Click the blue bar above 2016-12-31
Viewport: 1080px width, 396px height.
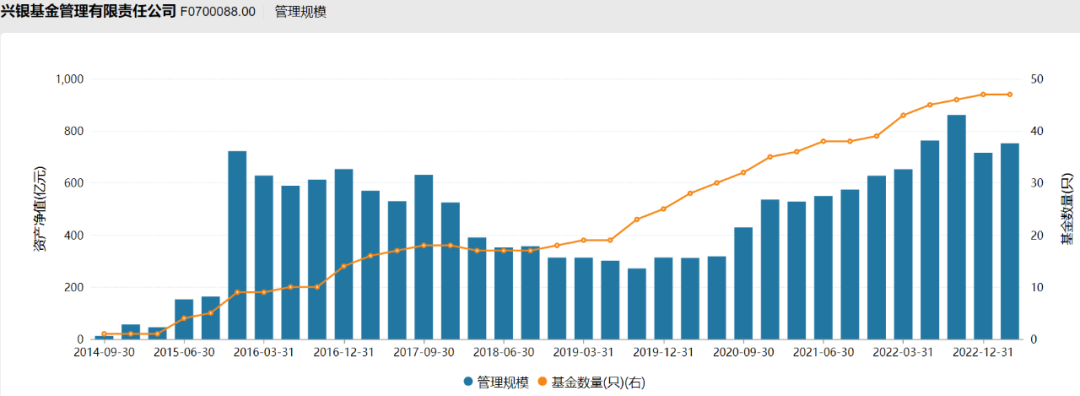pos(344,254)
